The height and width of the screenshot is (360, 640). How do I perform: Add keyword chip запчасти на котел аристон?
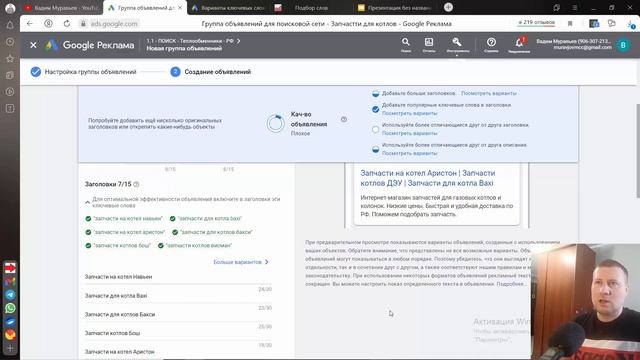[x=125, y=232]
